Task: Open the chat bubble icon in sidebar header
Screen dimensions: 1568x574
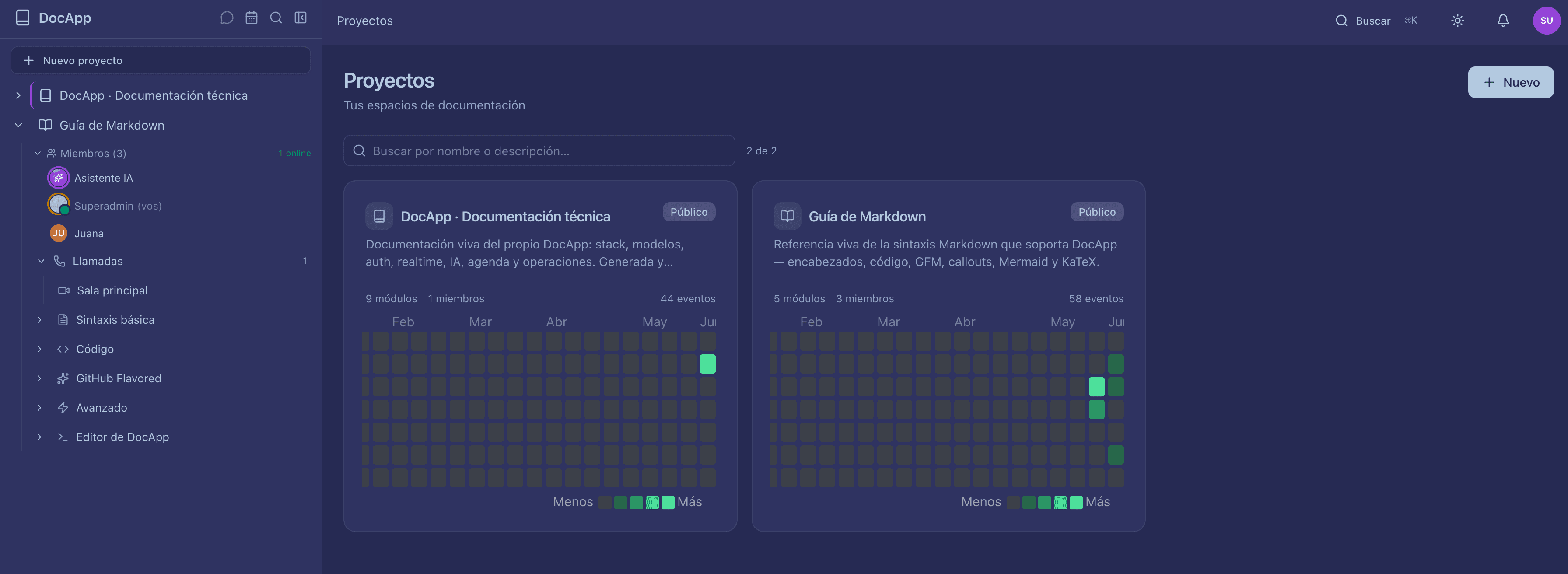Action: click(x=227, y=17)
